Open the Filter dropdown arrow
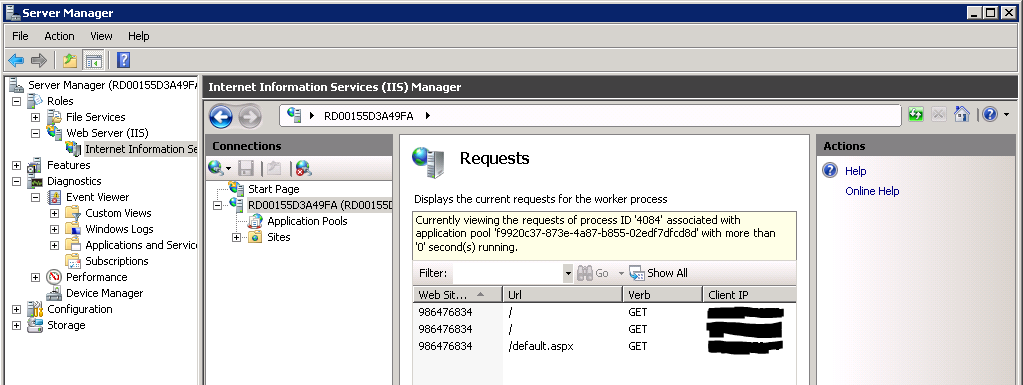1023x385 pixels. (x=568, y=273)
